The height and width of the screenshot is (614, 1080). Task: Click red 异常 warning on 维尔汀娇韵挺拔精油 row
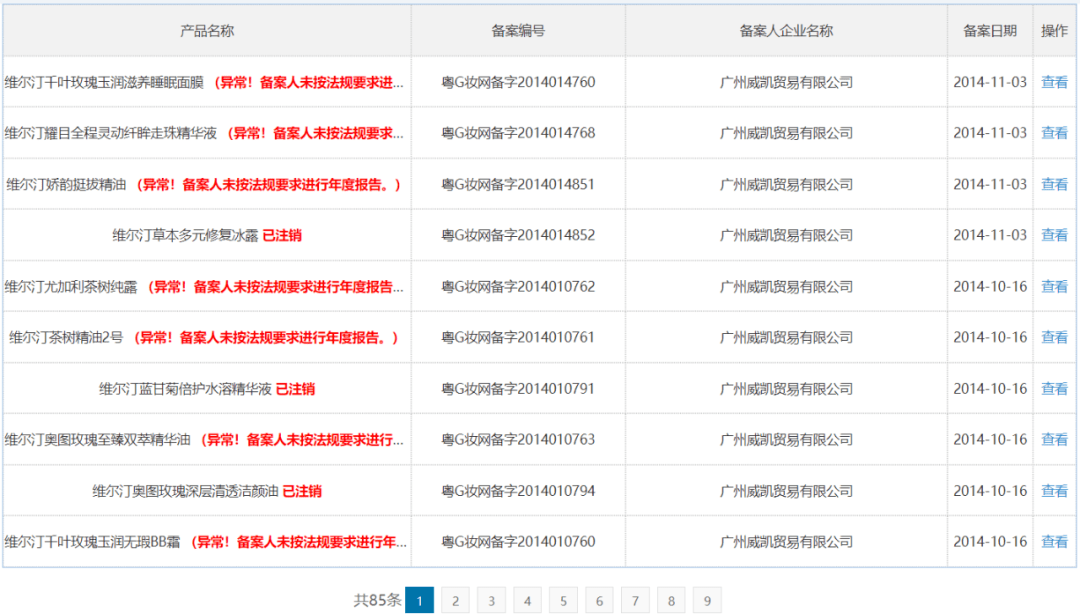(x=269, y=184)
